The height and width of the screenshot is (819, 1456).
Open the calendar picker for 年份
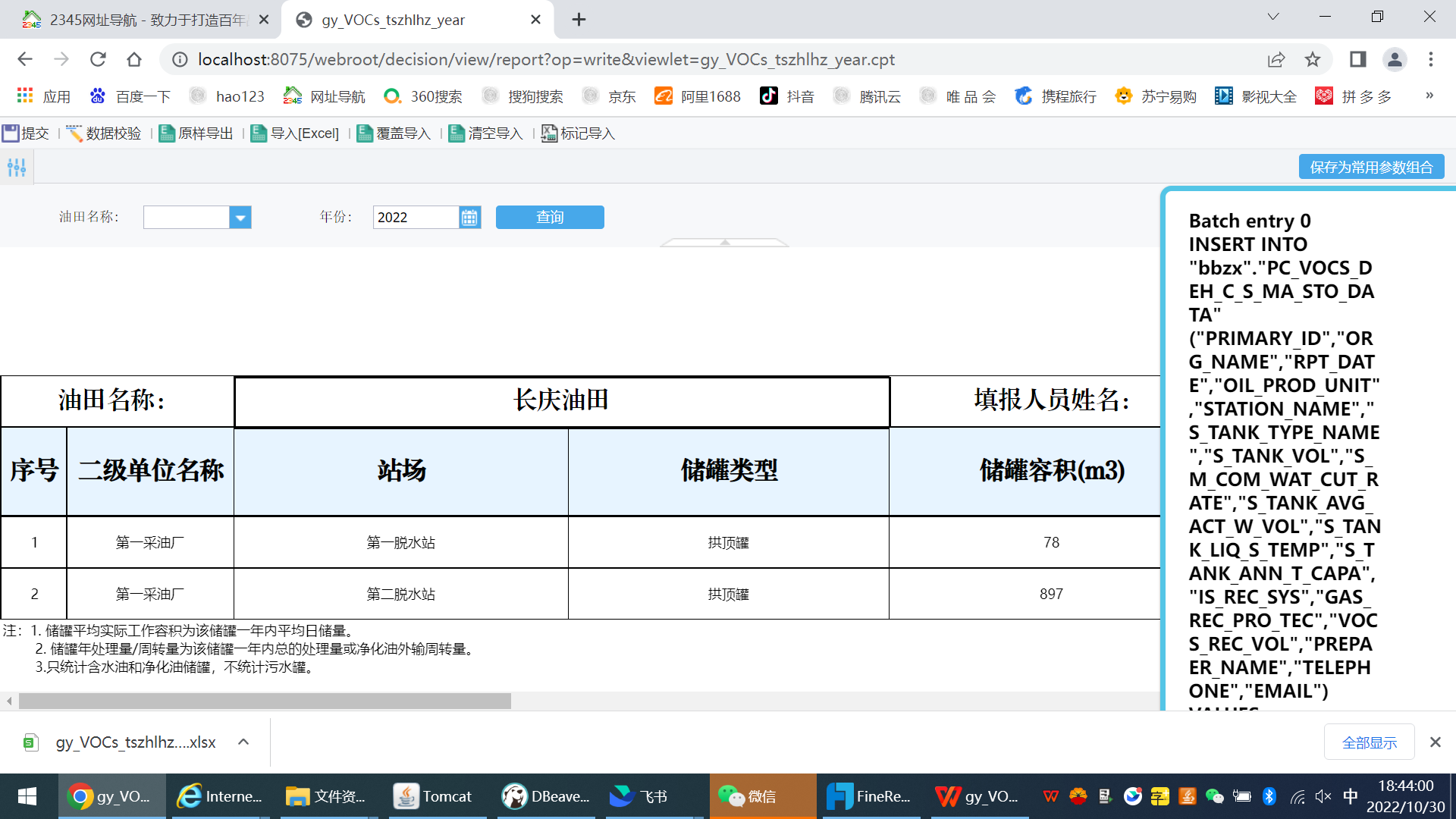point(469,218)
